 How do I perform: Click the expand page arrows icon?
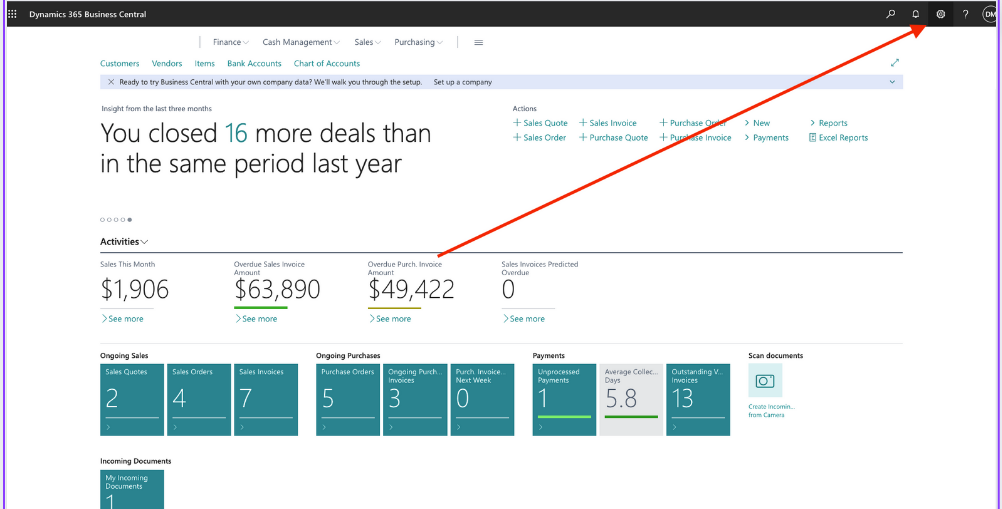coord(894,63)
